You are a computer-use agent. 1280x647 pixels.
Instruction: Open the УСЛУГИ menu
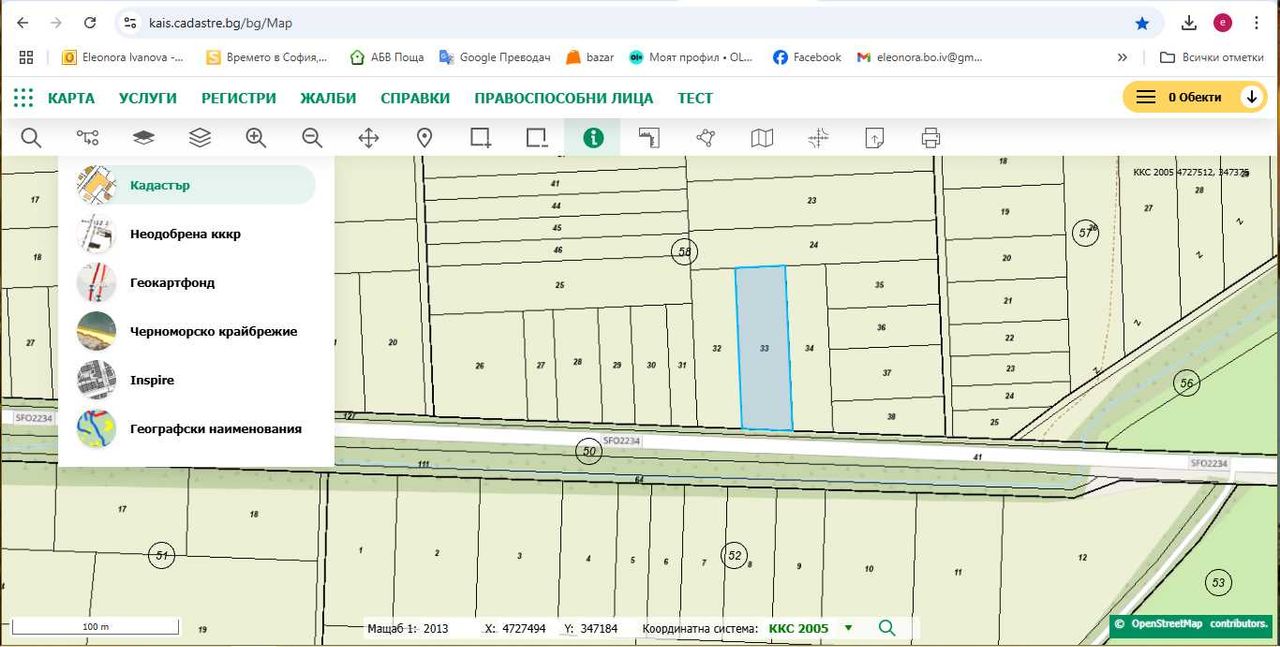(148, 98)
